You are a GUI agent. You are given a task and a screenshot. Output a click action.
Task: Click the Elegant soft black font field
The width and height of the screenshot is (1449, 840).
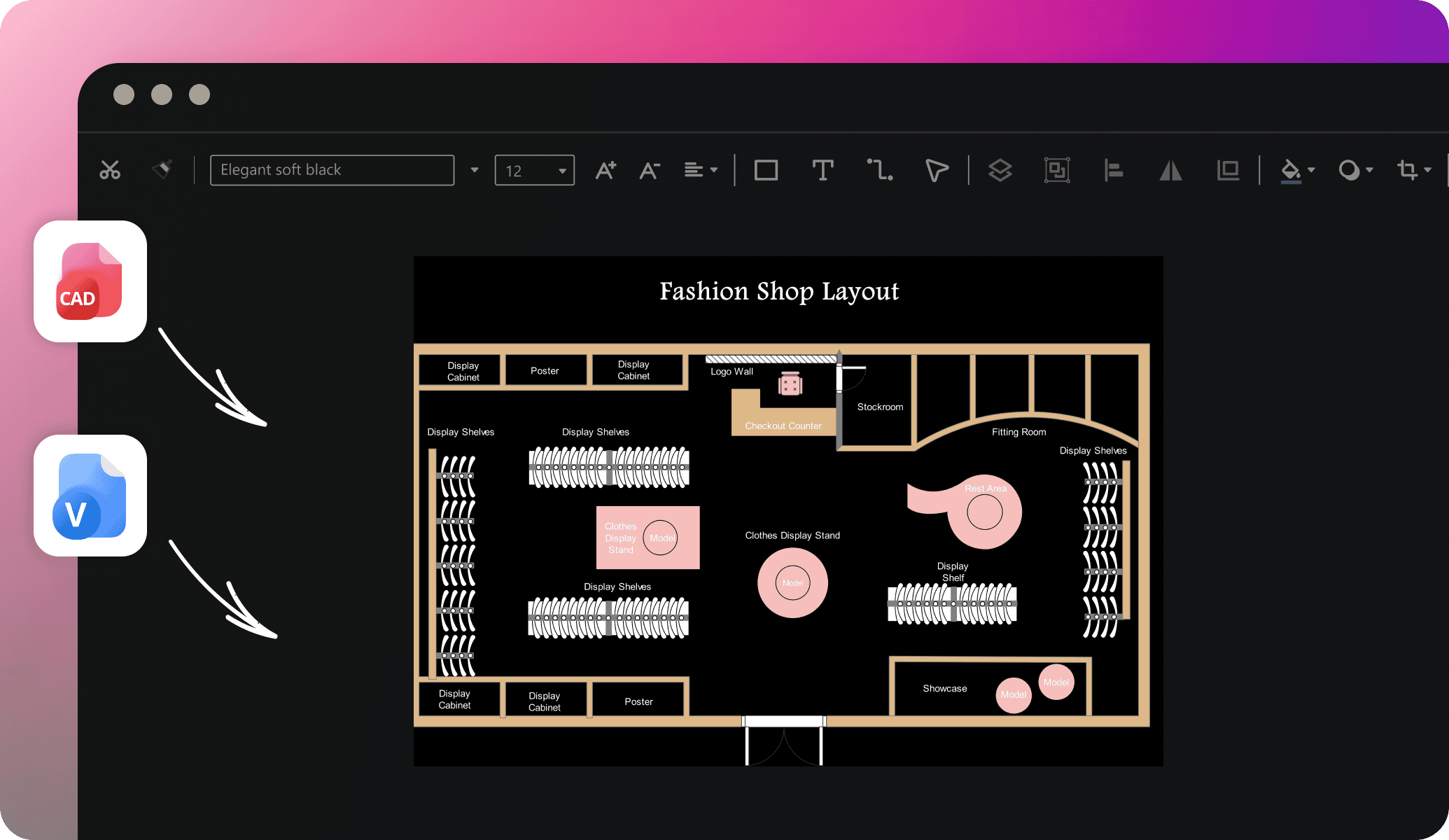pos(332,170)
